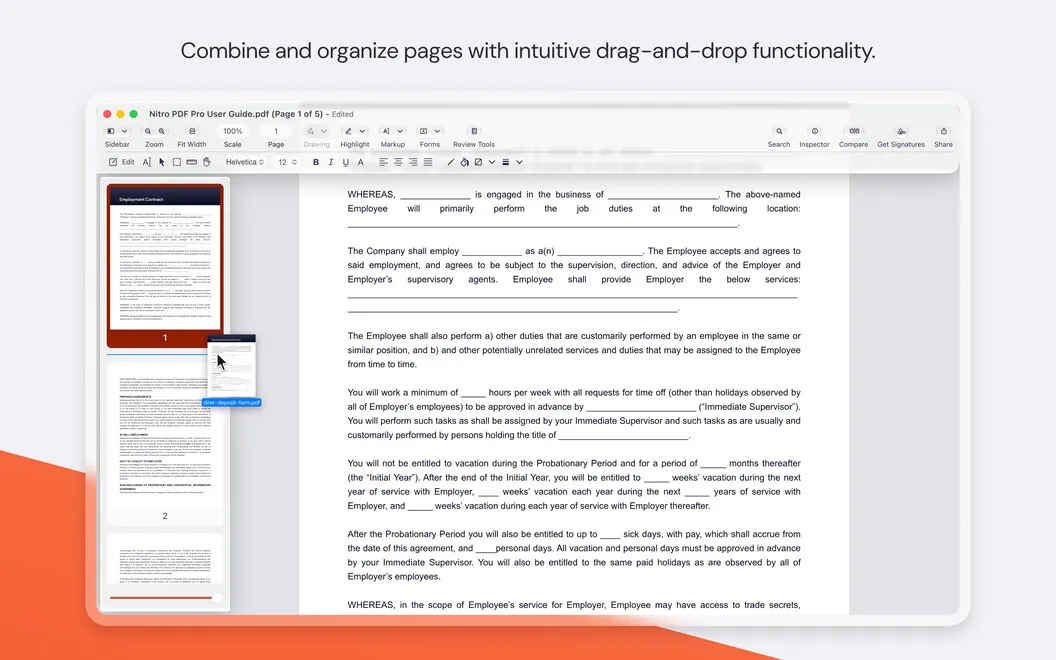This screenshot has height=660, width=1056.
Task: Click the no-fill square icon
Action: [x=478, y=162]
